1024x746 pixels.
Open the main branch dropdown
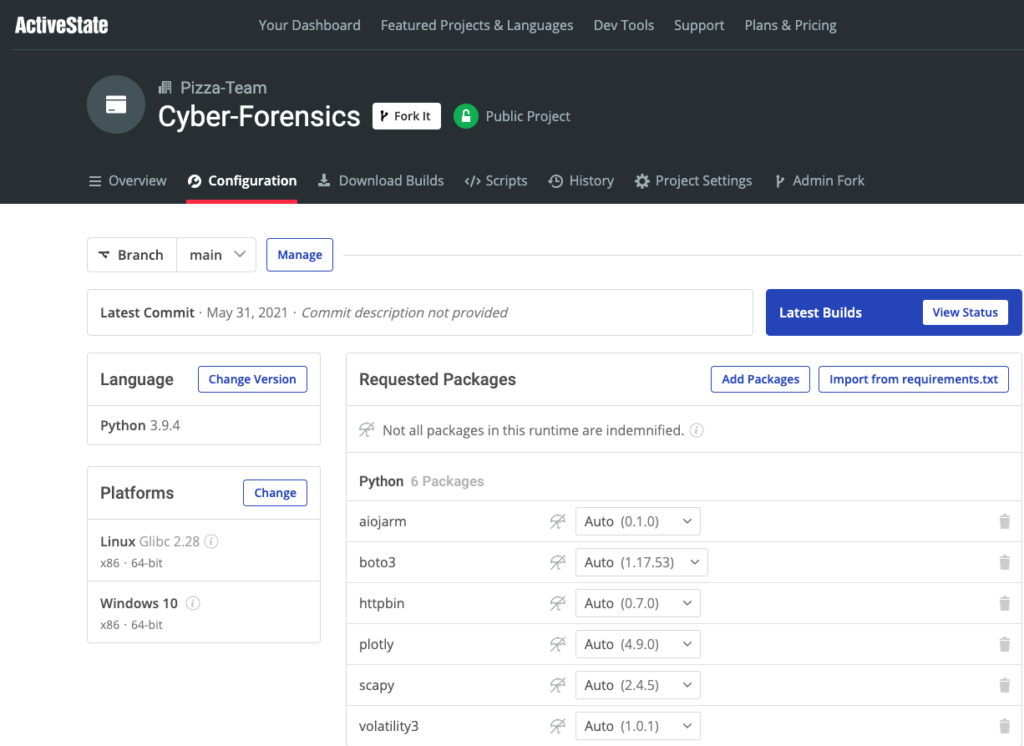tap(216, 255)
